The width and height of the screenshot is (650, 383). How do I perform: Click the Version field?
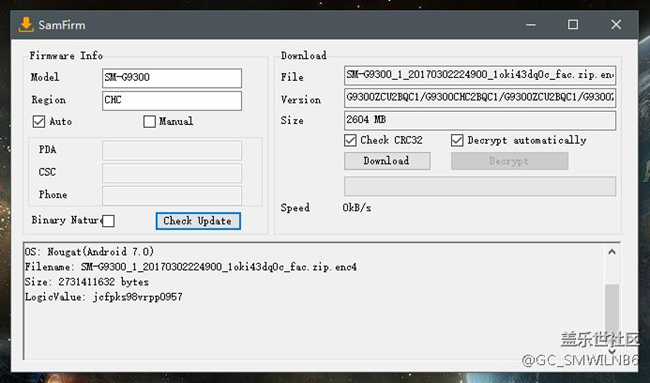click(480, 98)
